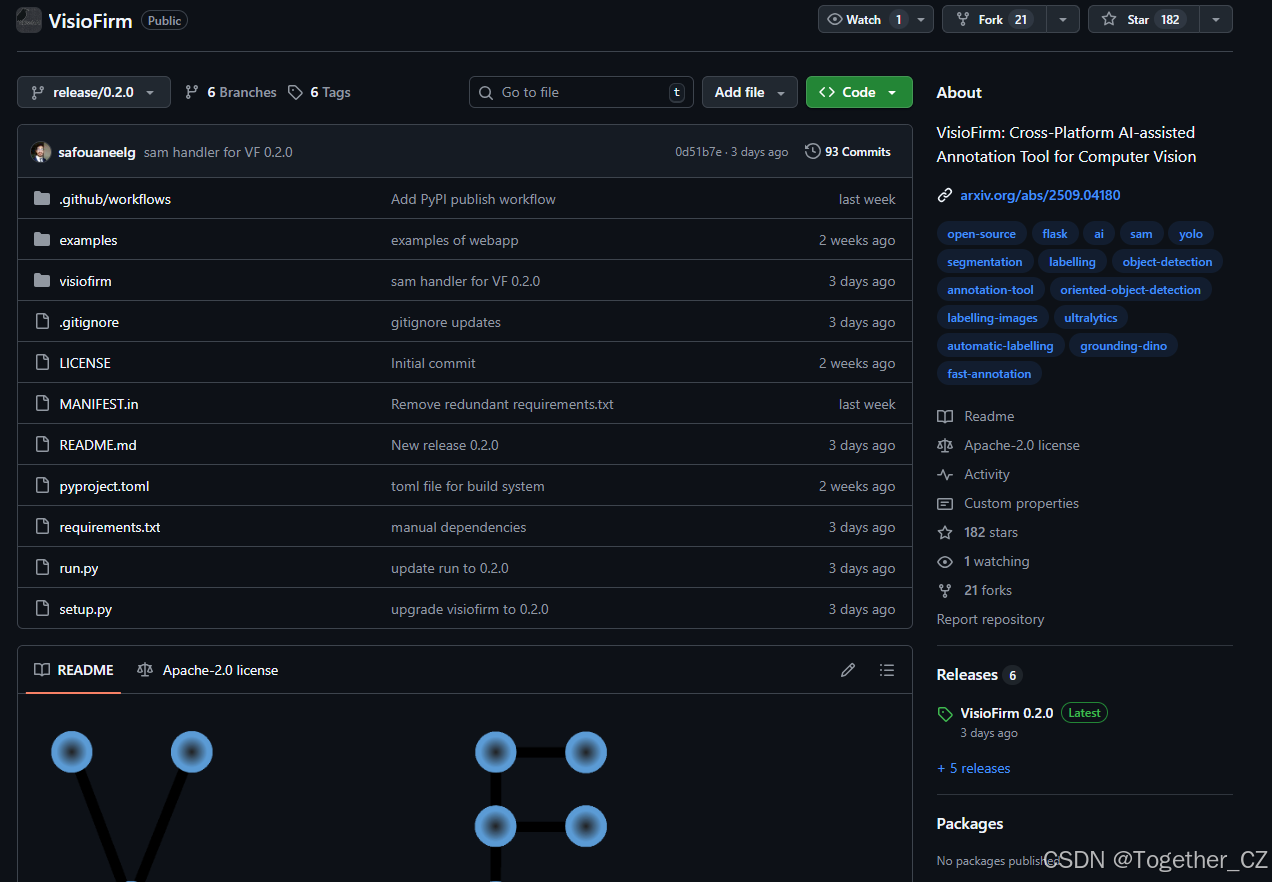This screenshot has height=882, width=1272.
Task: Open commit 'sam handler for VF 0.2.0' in header
Action: [218, 152]
